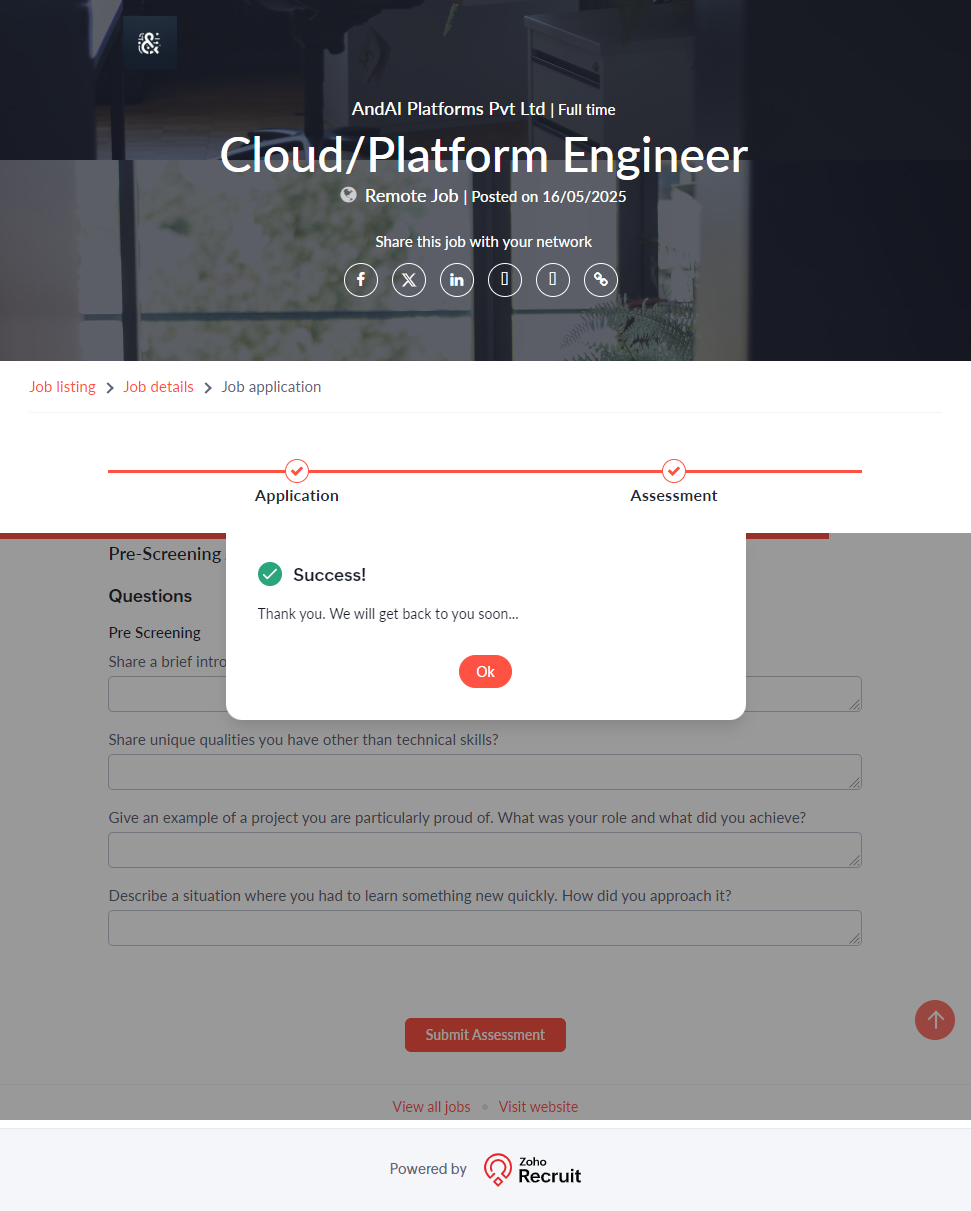This screenshot has height=1211, width=971.
Task: Open the View all jobs link
Action: tap(431, 1107)
